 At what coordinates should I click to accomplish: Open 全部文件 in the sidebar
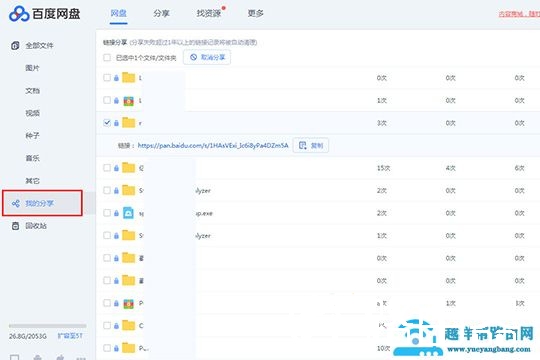(33, 45)
